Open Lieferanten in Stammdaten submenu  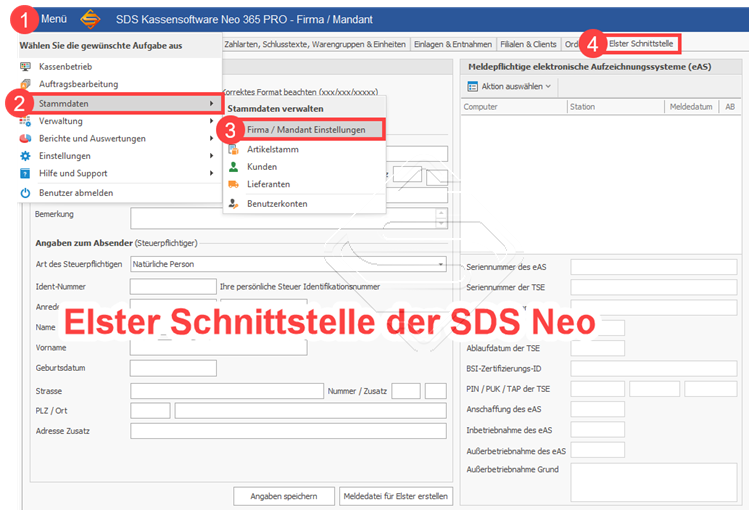click(304, 184)
